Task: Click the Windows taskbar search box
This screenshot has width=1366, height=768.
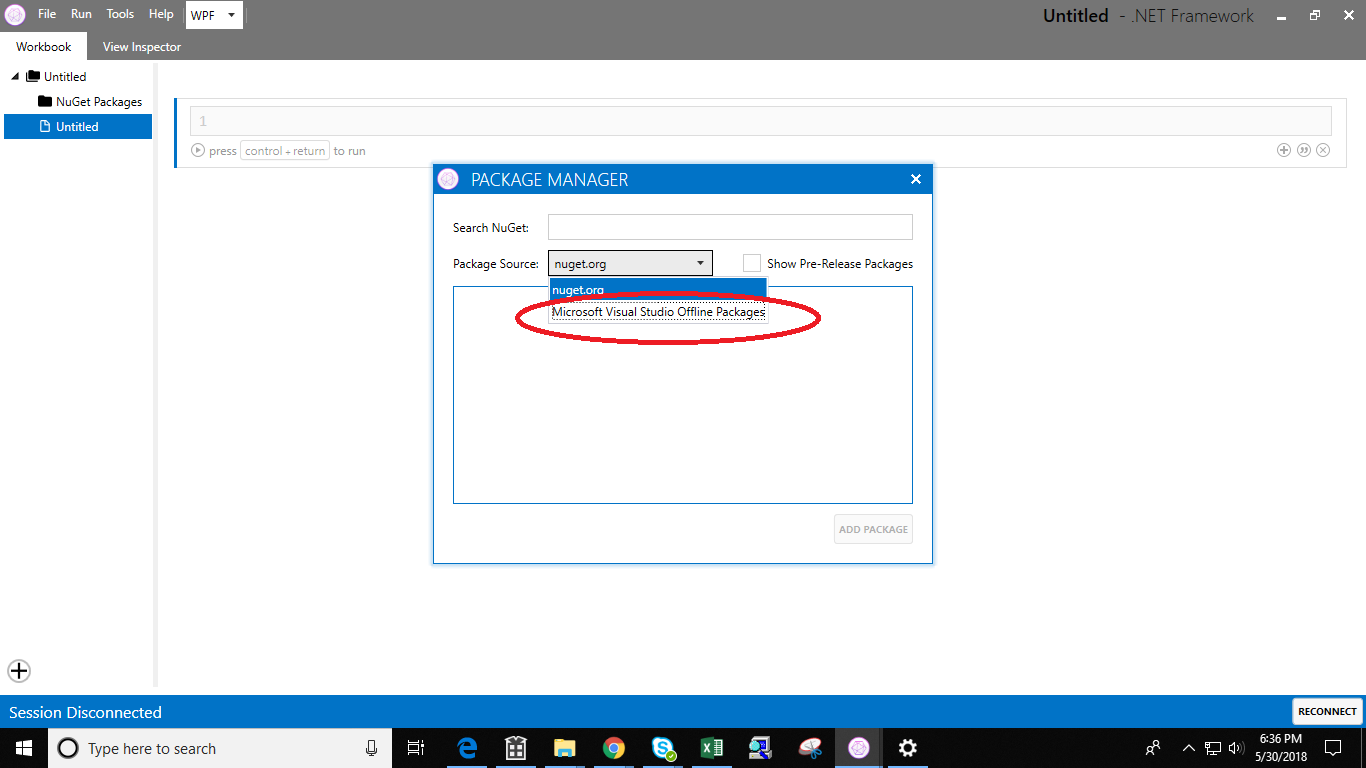Action: [220, 748]
